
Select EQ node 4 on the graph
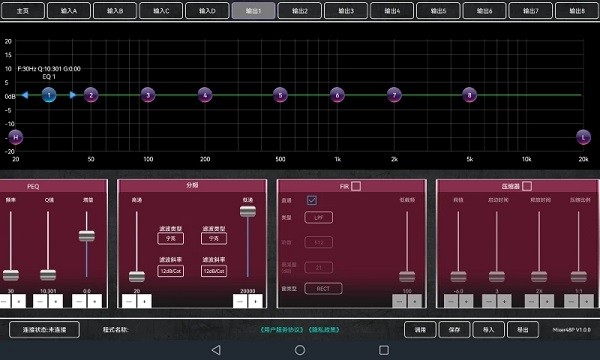click(x=205, y=95)
